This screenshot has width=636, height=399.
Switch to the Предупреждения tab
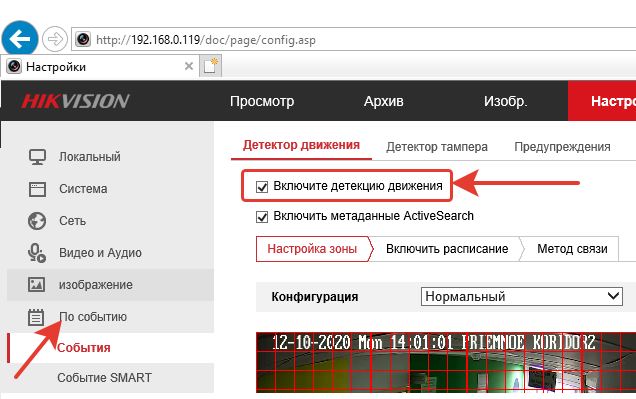point(562,147)
